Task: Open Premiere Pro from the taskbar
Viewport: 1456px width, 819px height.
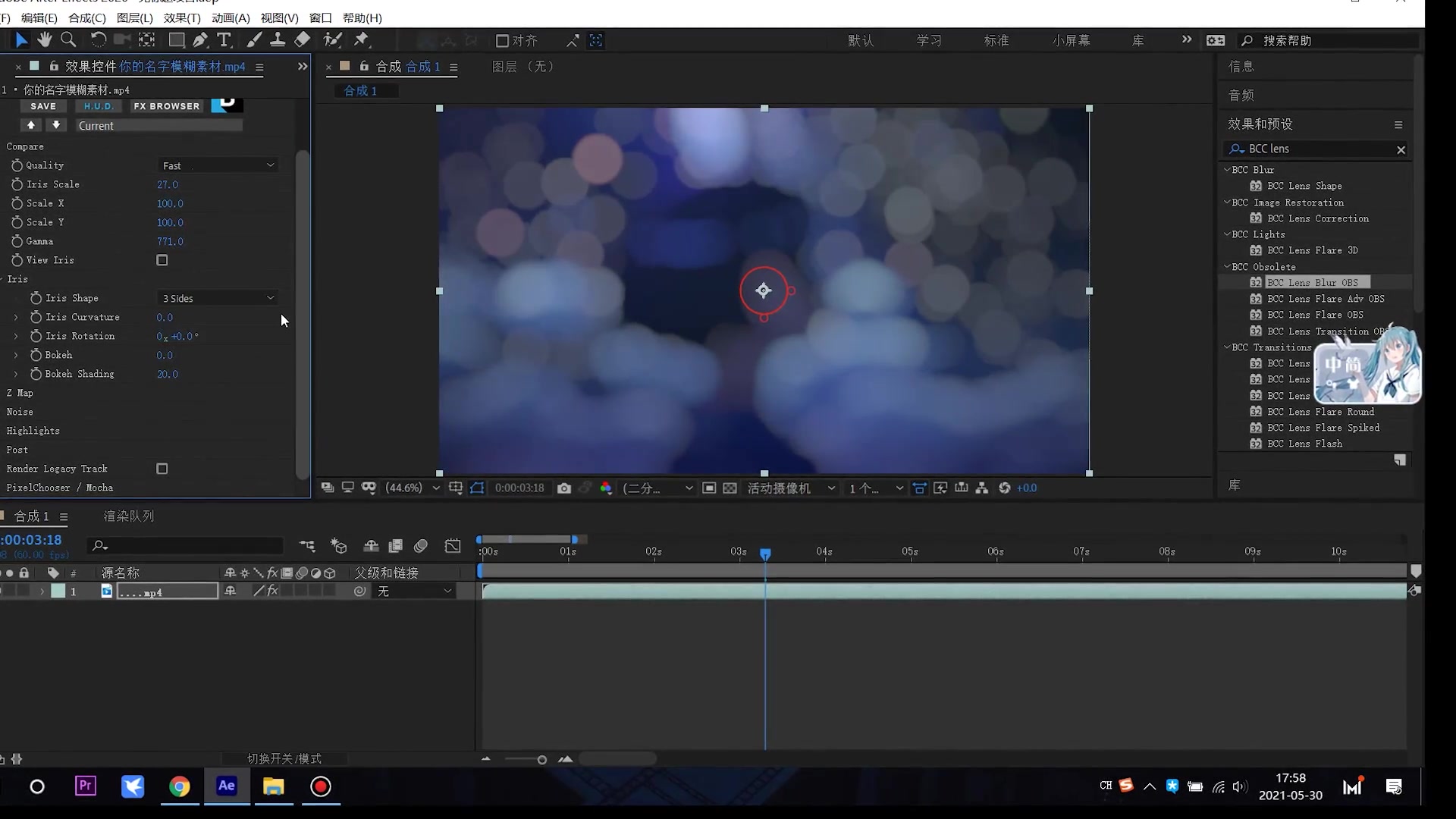Action: click(x=86, y=786)
